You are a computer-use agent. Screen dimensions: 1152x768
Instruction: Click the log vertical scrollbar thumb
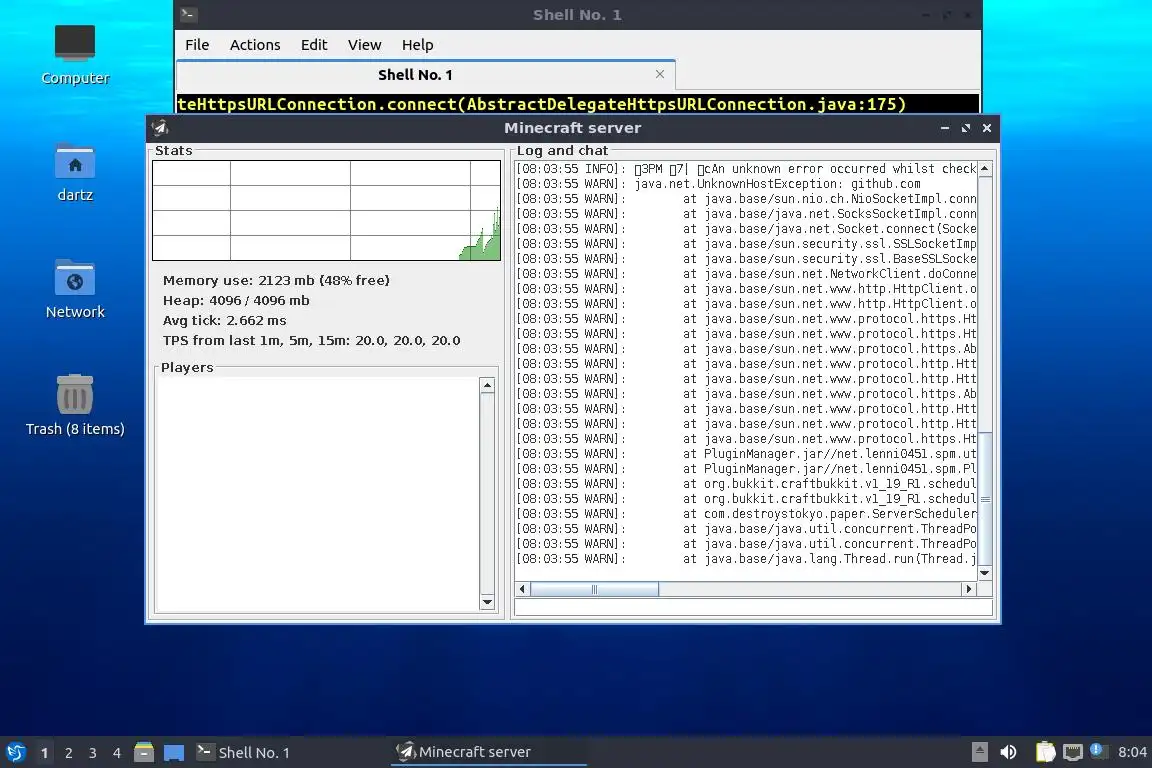coord(984,499)
